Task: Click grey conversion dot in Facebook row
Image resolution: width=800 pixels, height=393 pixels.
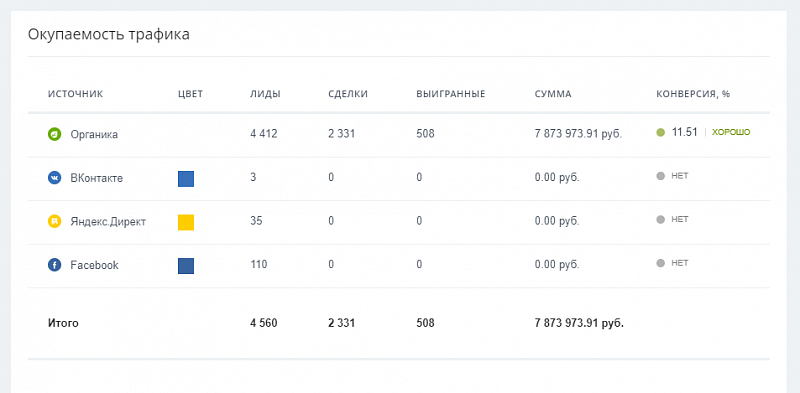Action: tap(661, 263)
